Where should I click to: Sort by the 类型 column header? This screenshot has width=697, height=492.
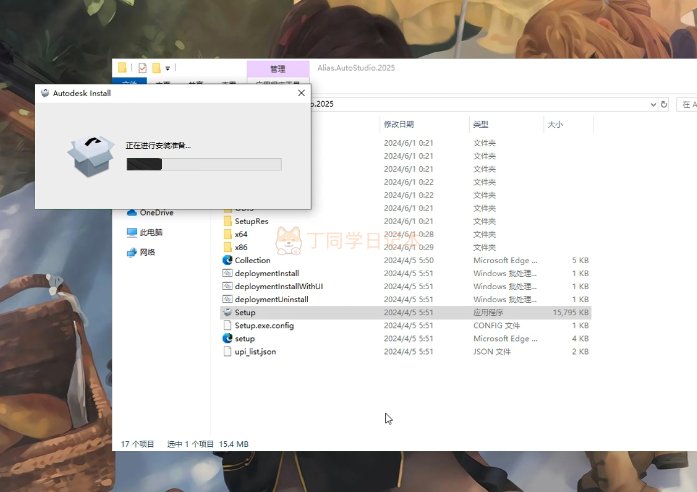point(481,124)
